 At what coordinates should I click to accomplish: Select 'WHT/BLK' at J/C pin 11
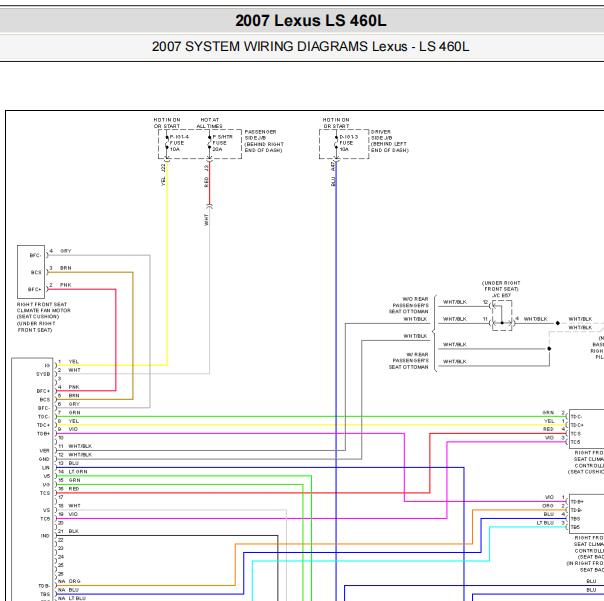pos(455,319)
